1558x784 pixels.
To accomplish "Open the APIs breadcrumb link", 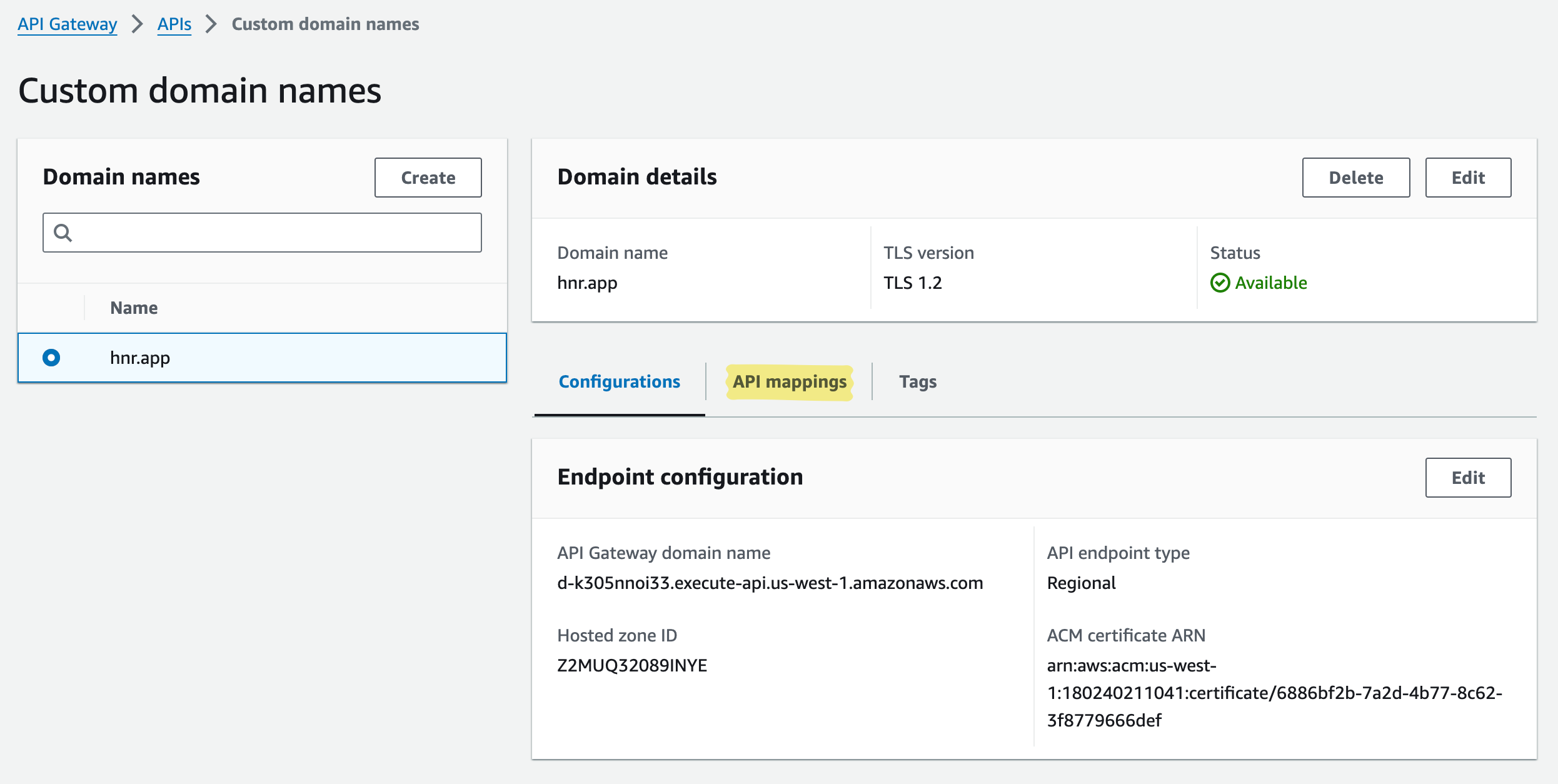I will (x=174, y=24).
